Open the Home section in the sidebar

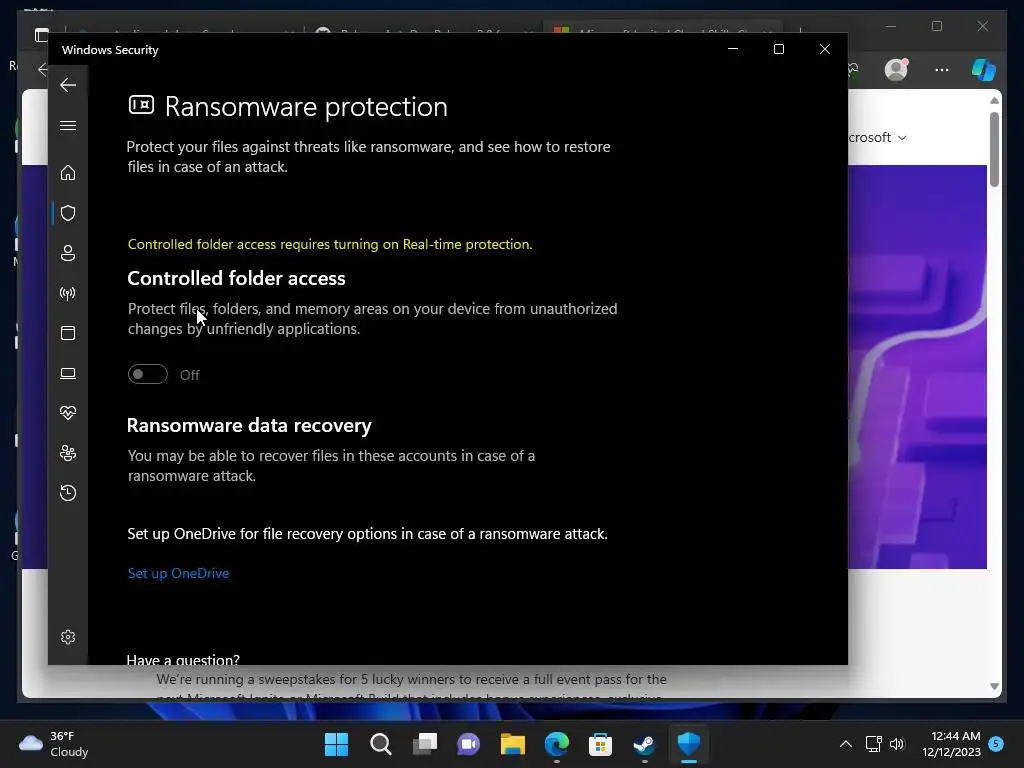click(x=68, y=173)
